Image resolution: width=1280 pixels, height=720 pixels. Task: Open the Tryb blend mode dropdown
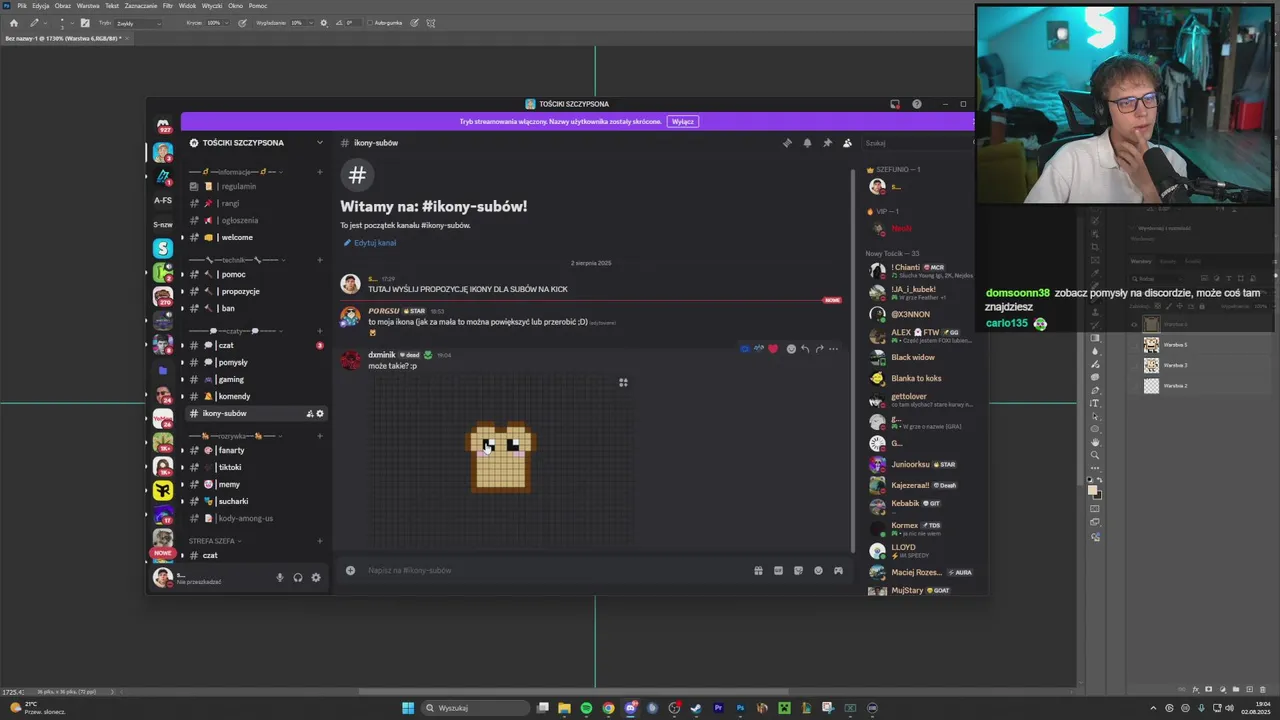(138, 22)
